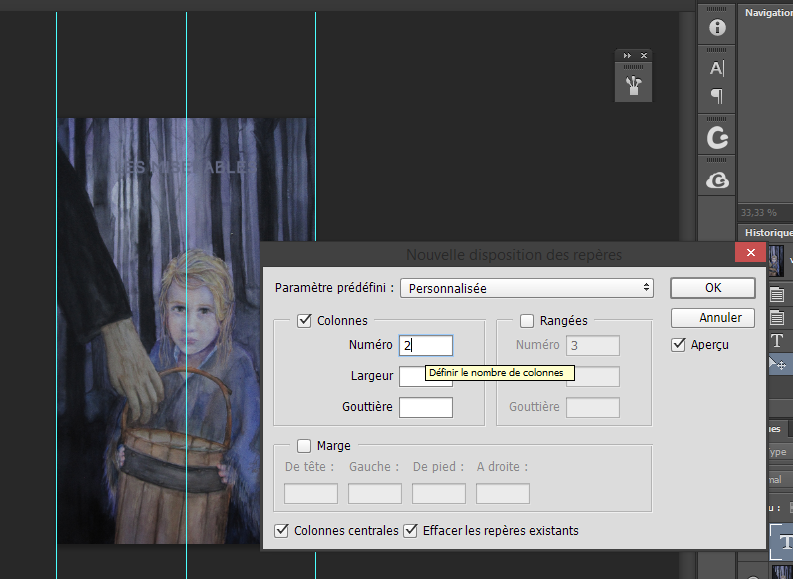
Task: Select the T text layer thumbnail
Action: coord(782,542)
